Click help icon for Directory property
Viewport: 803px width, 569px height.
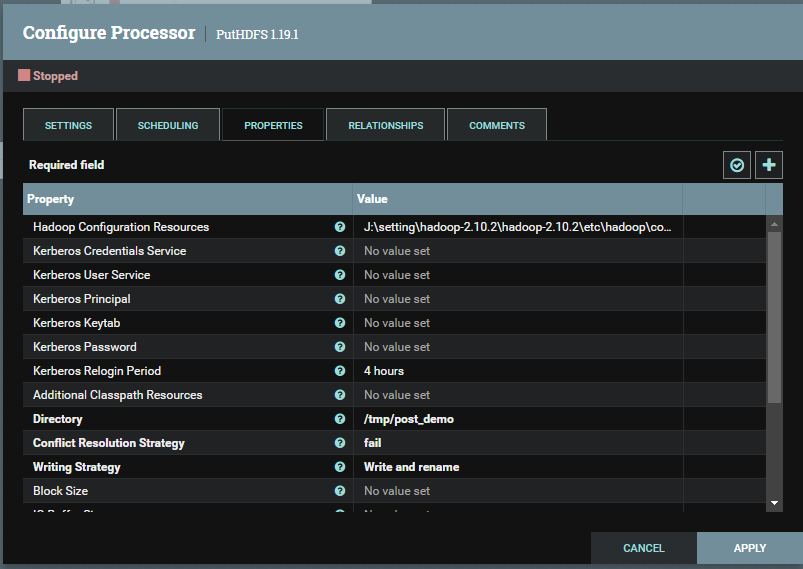[340, 419]
